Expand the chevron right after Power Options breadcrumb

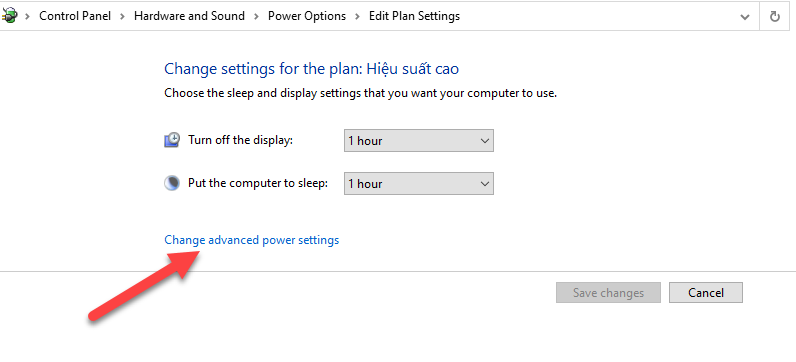coord(358,17)
